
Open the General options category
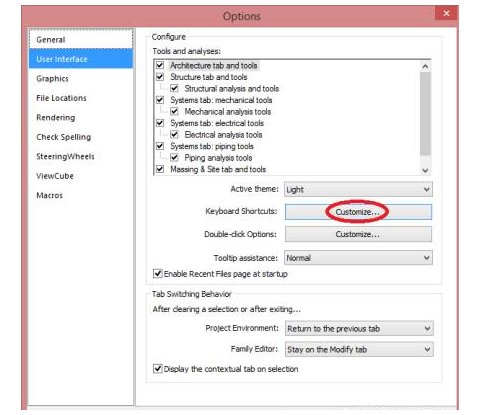click(81, 40)
